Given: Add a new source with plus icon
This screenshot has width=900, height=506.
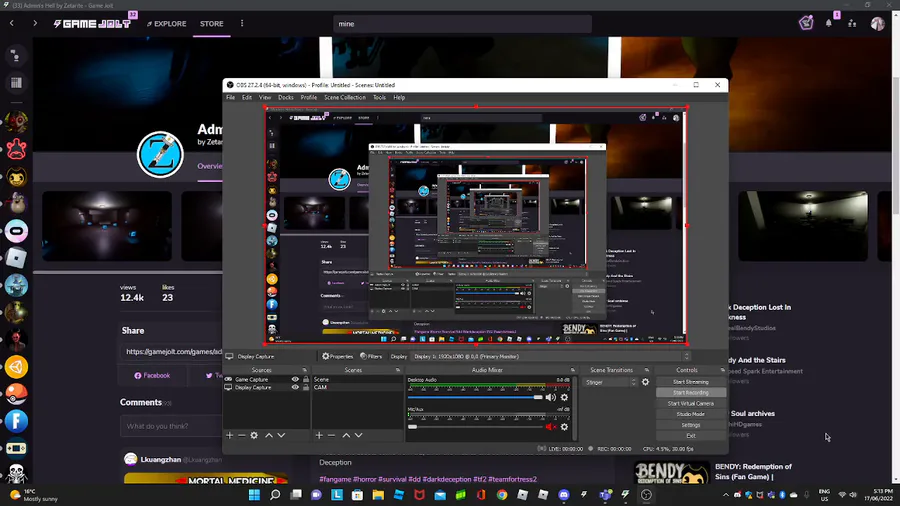Looking at the screenshot, I should tap(230, 435).
